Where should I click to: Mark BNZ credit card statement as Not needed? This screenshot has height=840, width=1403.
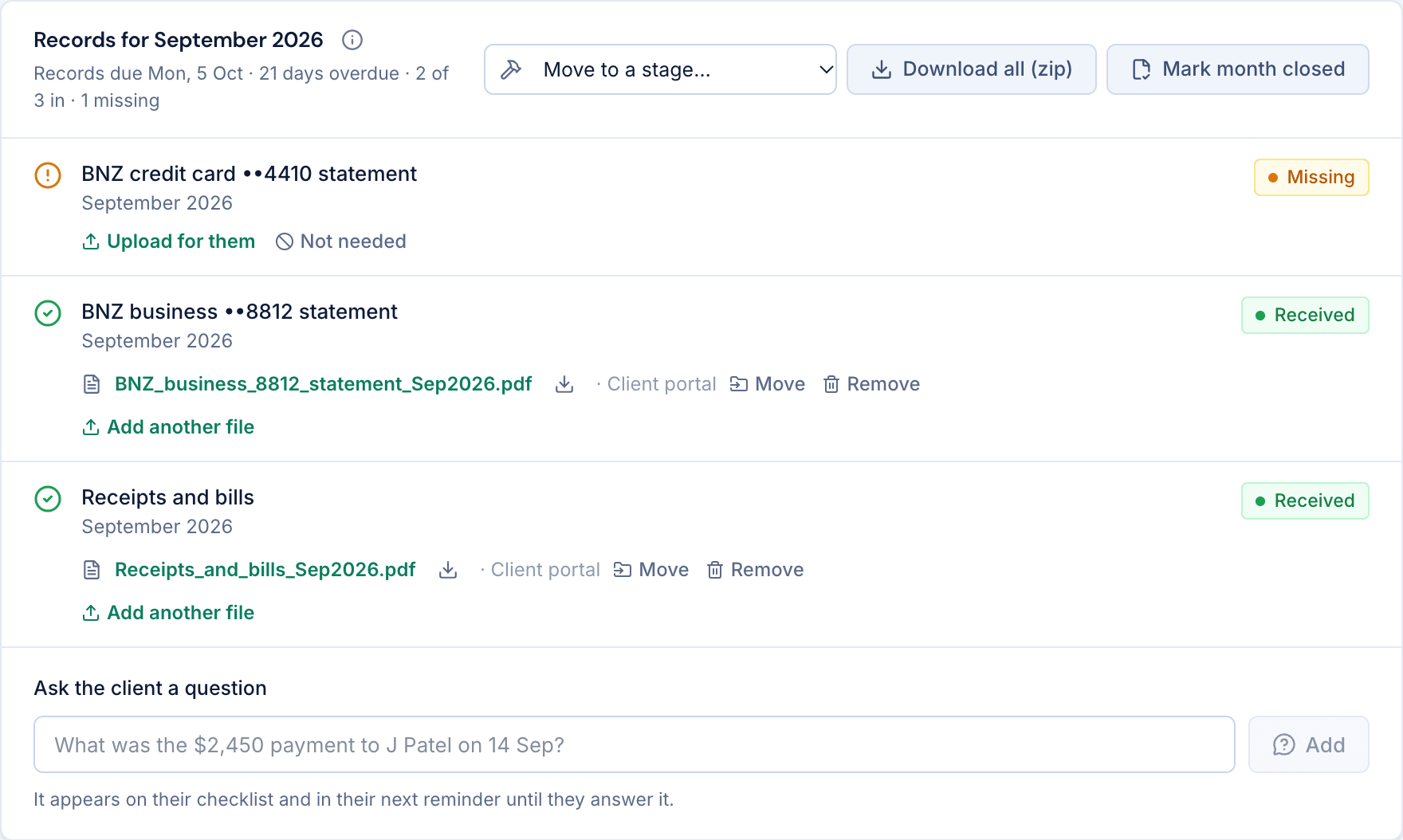point(340,241)
